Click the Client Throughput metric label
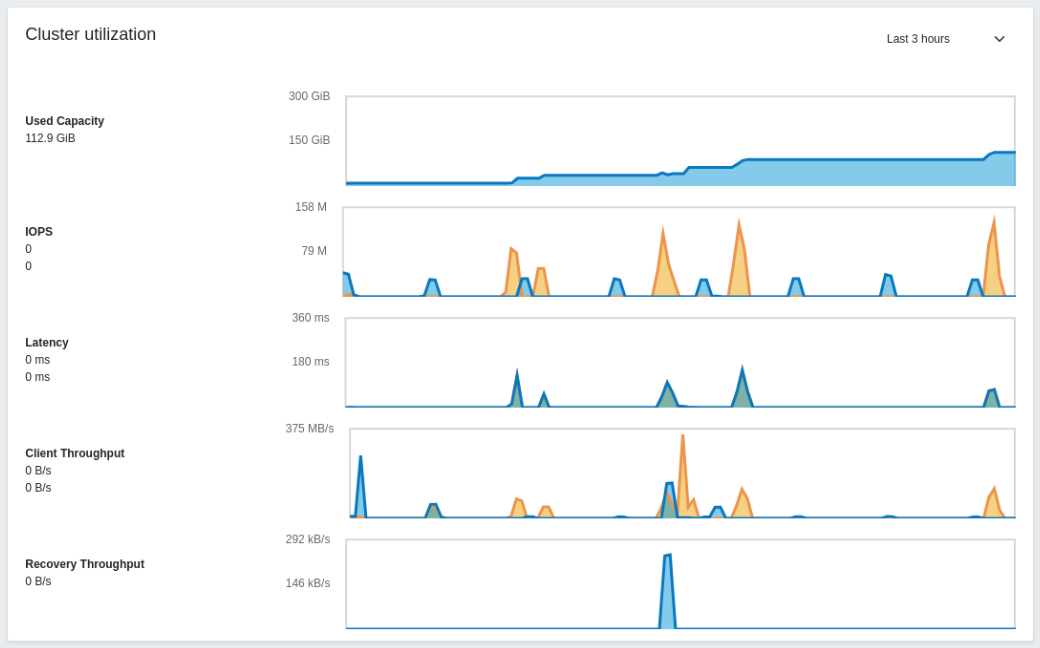The height and width of the screenshot is (648, 1040). pyautogui.click(x=74, y=453)
